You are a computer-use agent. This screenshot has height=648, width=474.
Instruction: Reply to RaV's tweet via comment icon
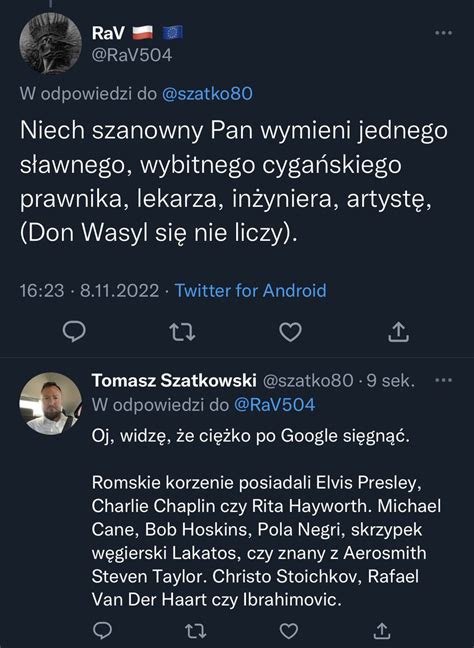point(74,331)
